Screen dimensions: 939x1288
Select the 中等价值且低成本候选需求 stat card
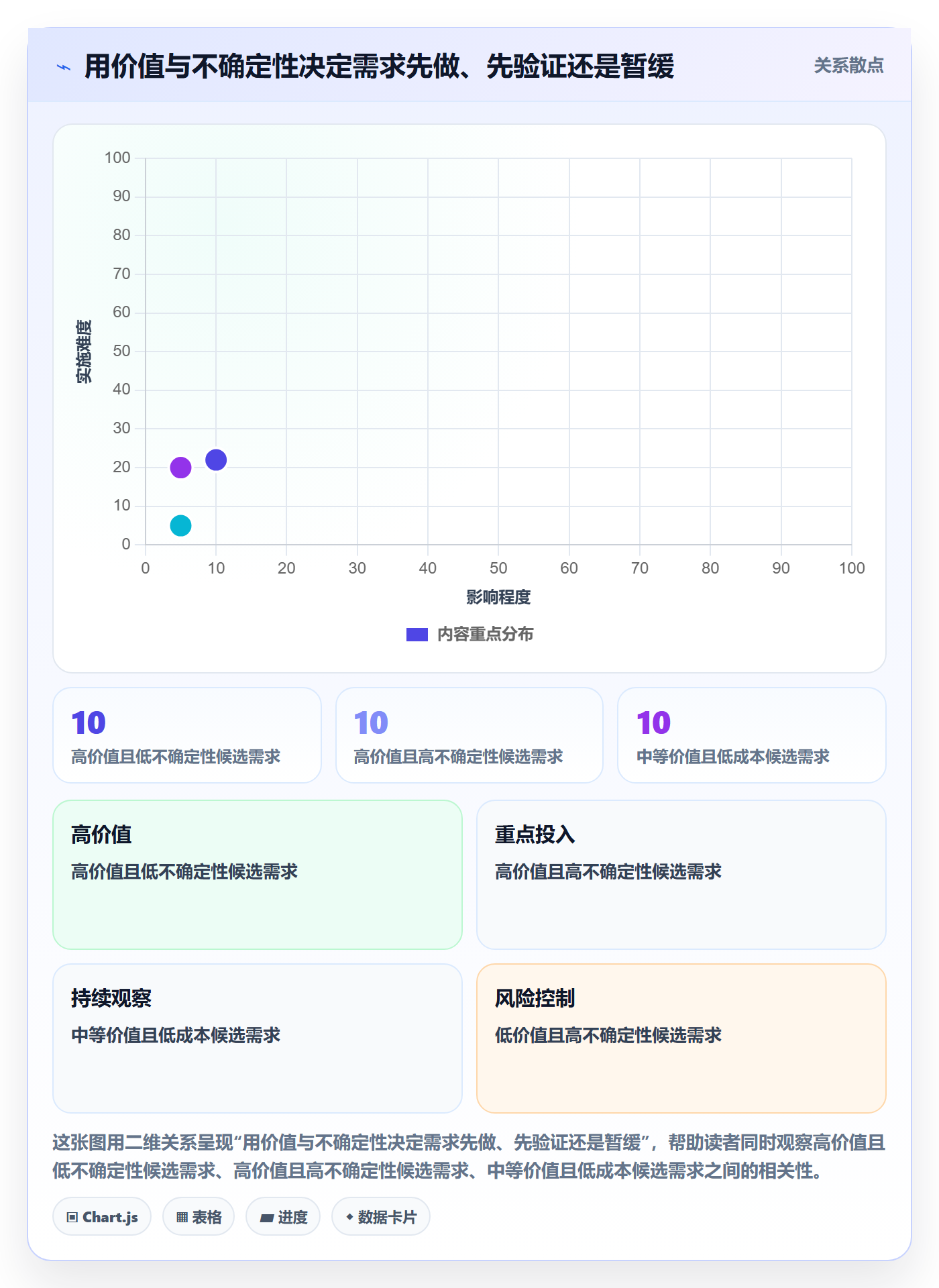coord(752,735)
